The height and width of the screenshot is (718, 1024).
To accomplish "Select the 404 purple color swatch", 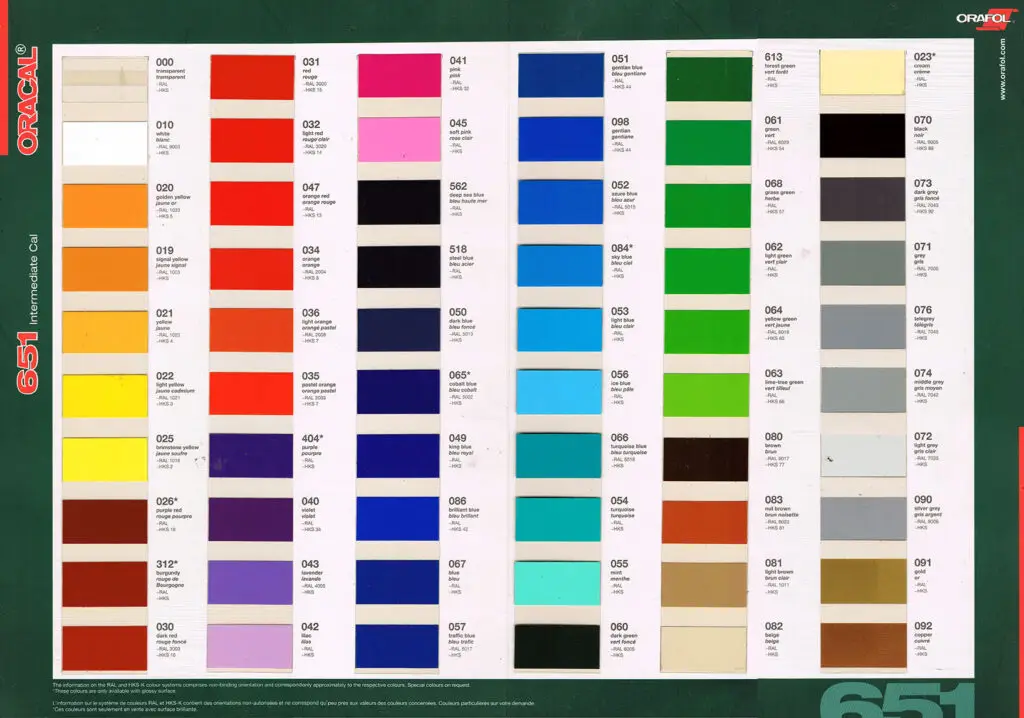I will click(252, 455).
